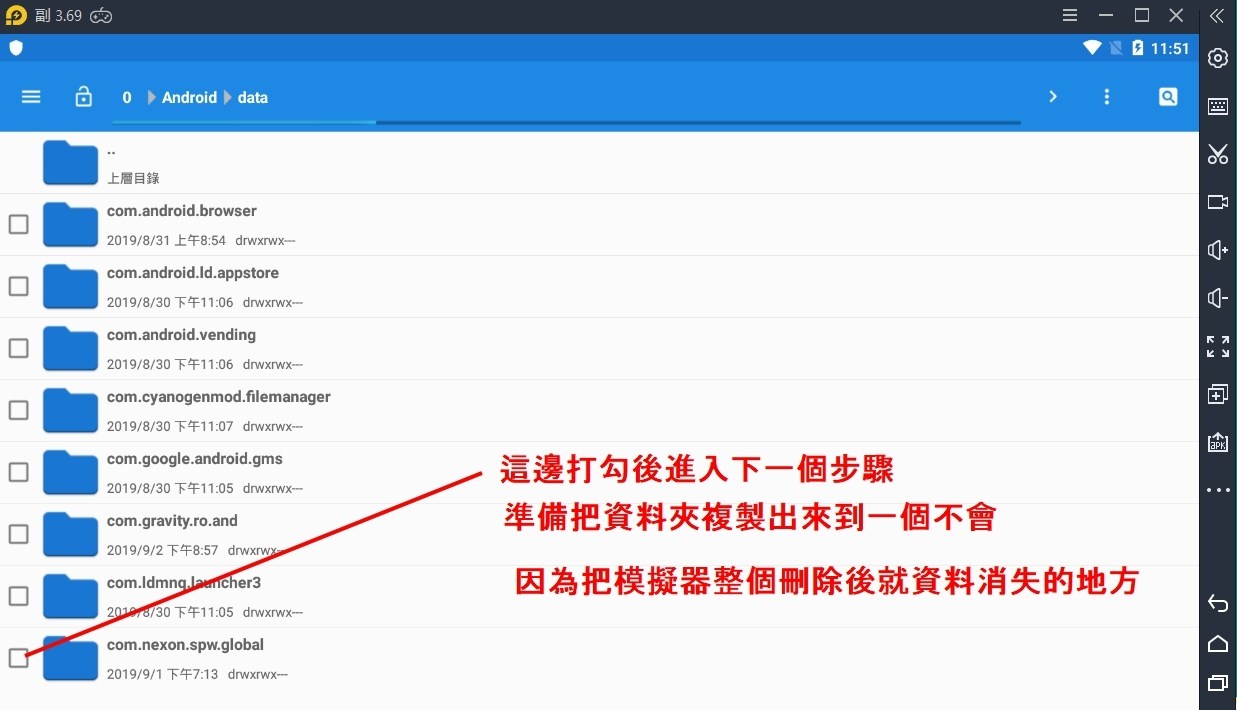Open the three-dot overflow menu
Image resolution: width=1237 pixels, height=710 pixels.
click(1106, 97)
